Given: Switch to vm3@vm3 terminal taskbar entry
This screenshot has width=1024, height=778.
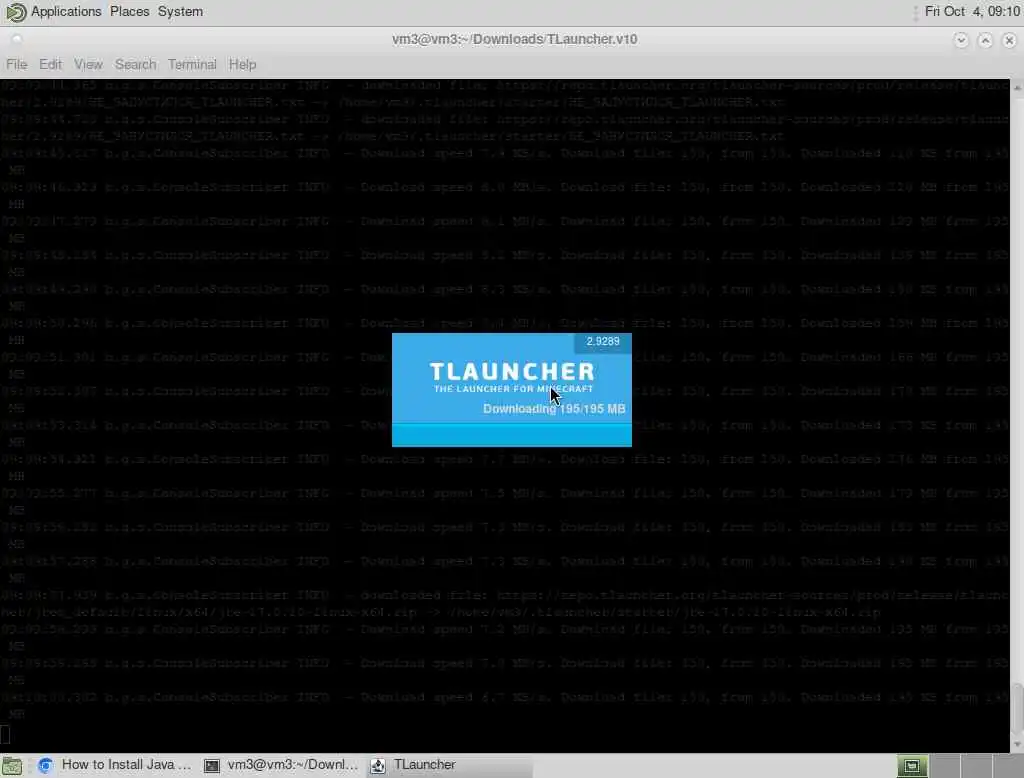Looking at the screenshot, I should [x=281, y=765].
